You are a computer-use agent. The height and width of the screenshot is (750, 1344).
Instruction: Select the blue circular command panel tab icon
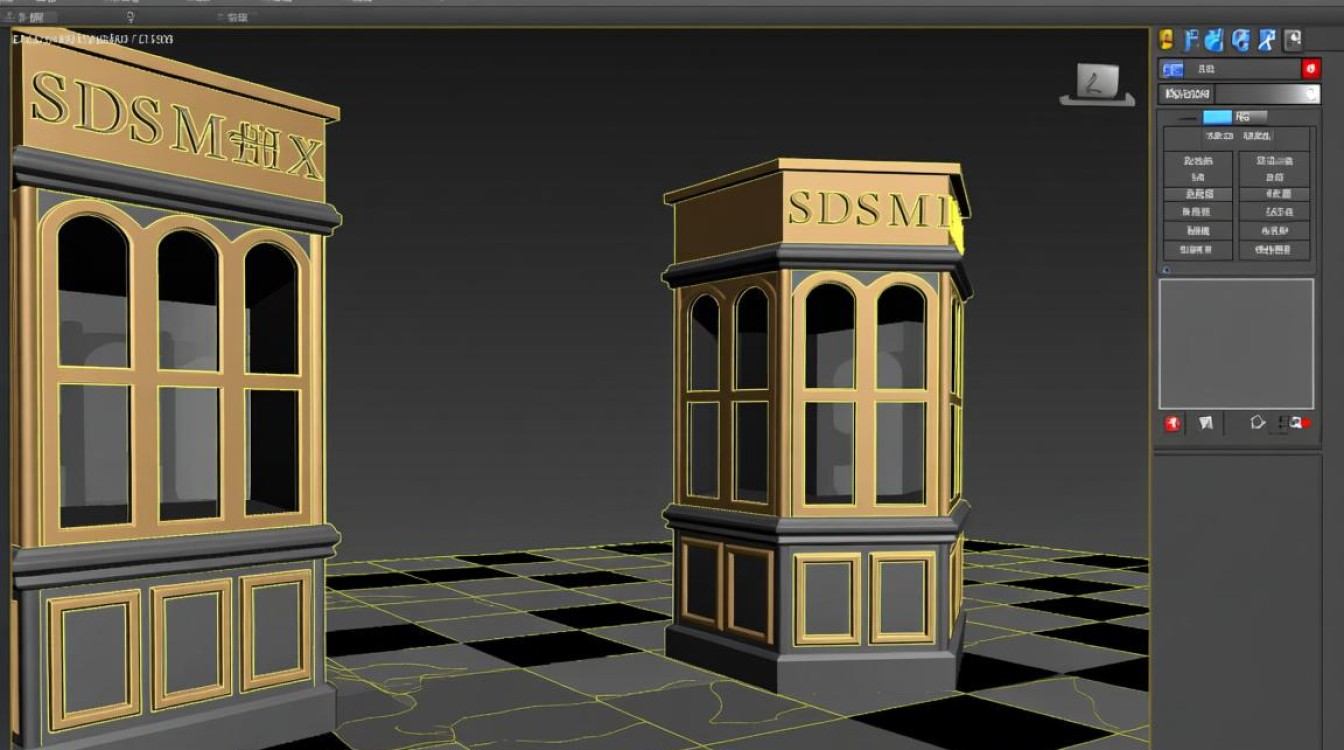[x=1241, y=40]
